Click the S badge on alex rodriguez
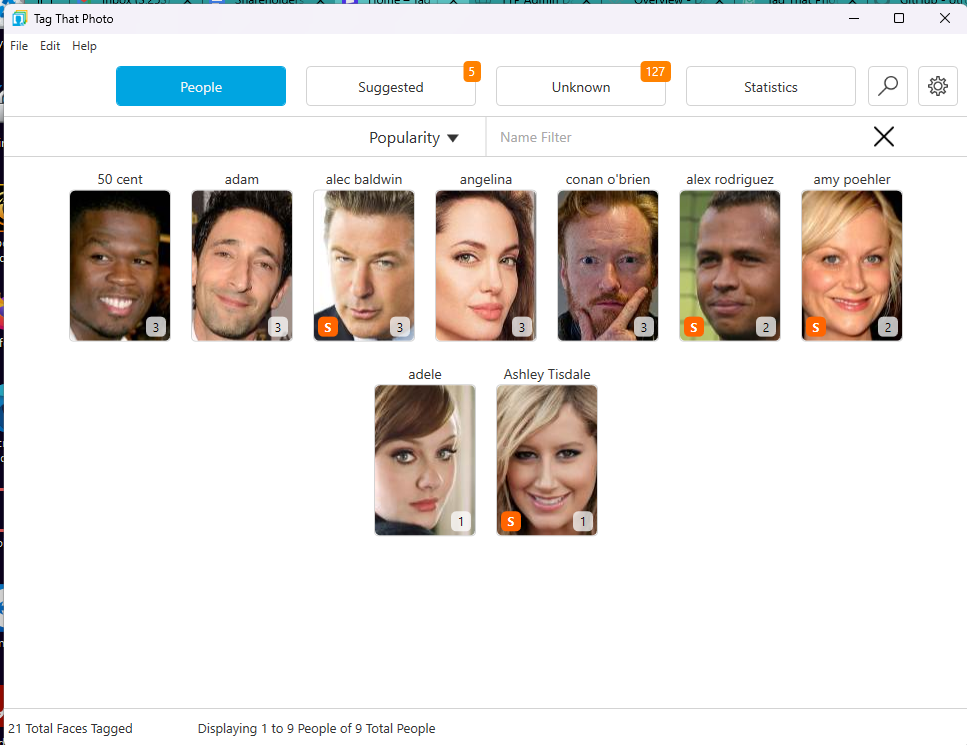Image resolution: width=967 pixels, height=745 pixels. tap(694, 327)
